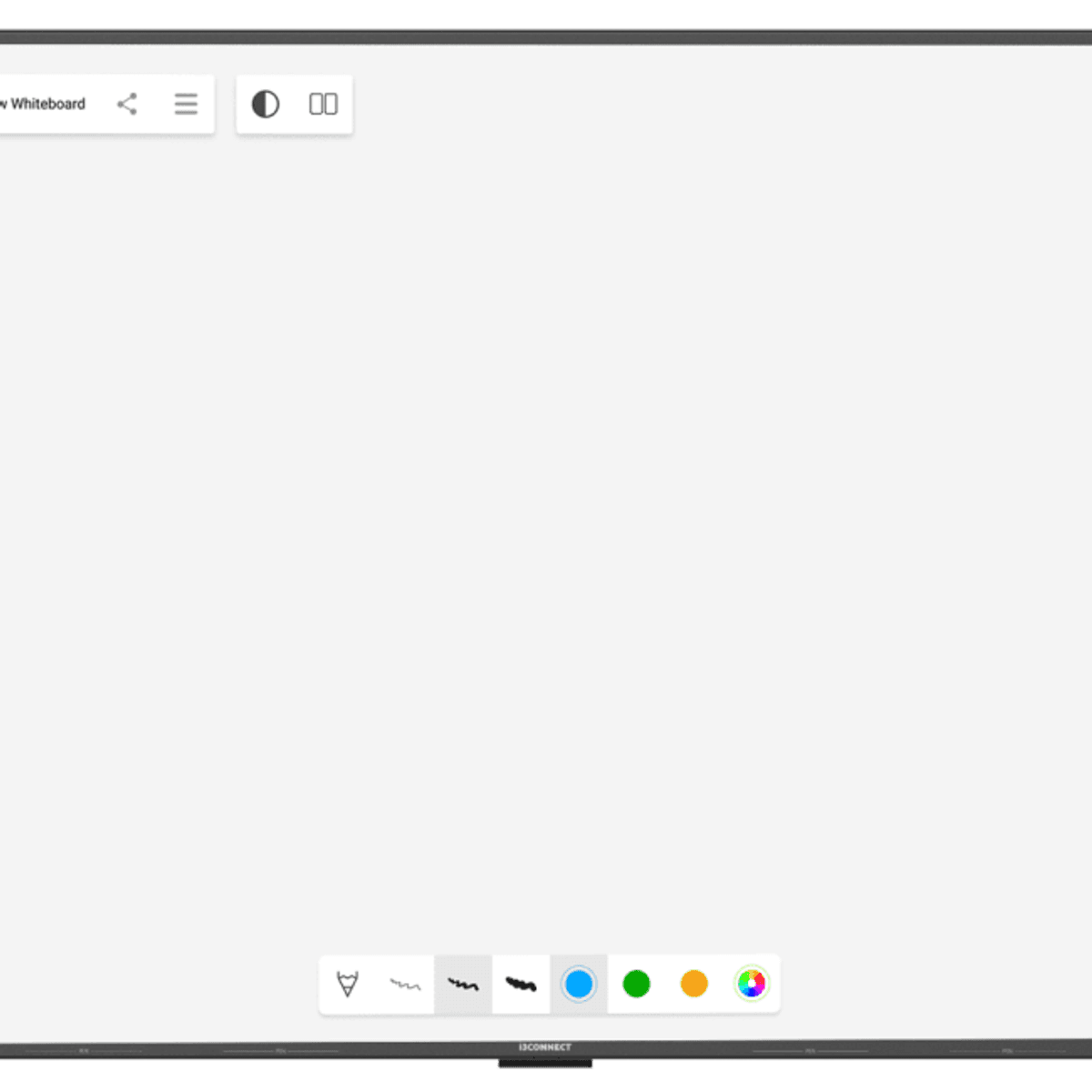The image size is (1092, 1092).
Task: Click the Whiteboard title text
Action: (45, 104)
